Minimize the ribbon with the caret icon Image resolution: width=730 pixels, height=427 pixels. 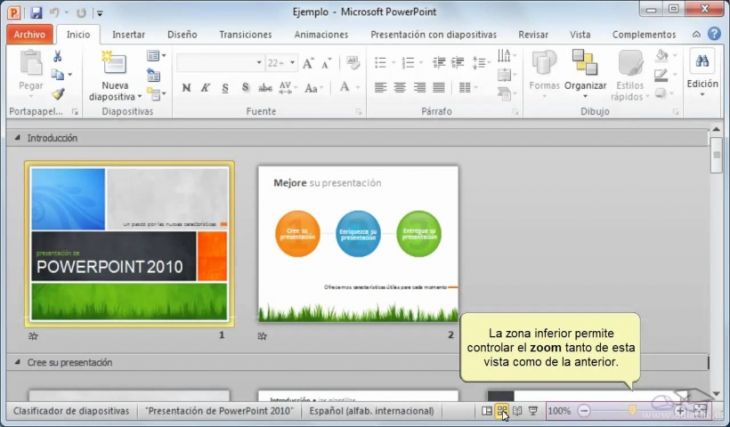pyautogui.click(x=696, y=34)
